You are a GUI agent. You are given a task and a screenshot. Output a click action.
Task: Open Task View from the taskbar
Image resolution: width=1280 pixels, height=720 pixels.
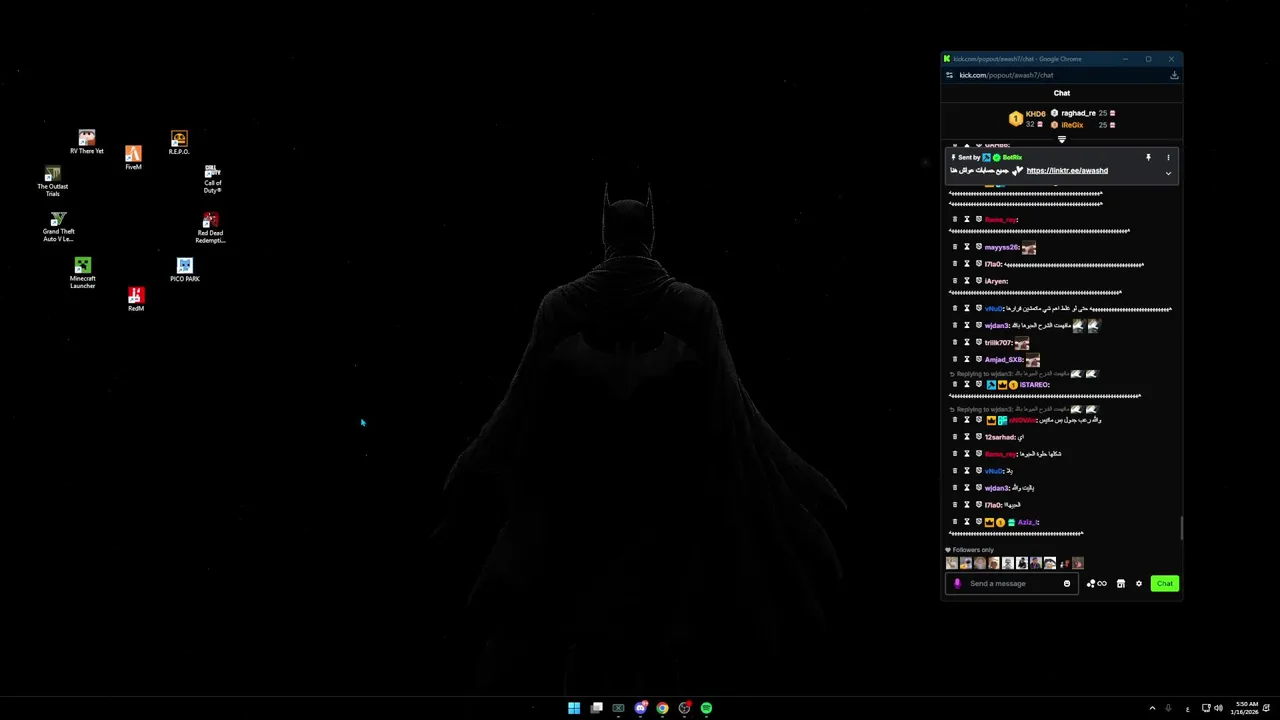click(x=596, y=708)
